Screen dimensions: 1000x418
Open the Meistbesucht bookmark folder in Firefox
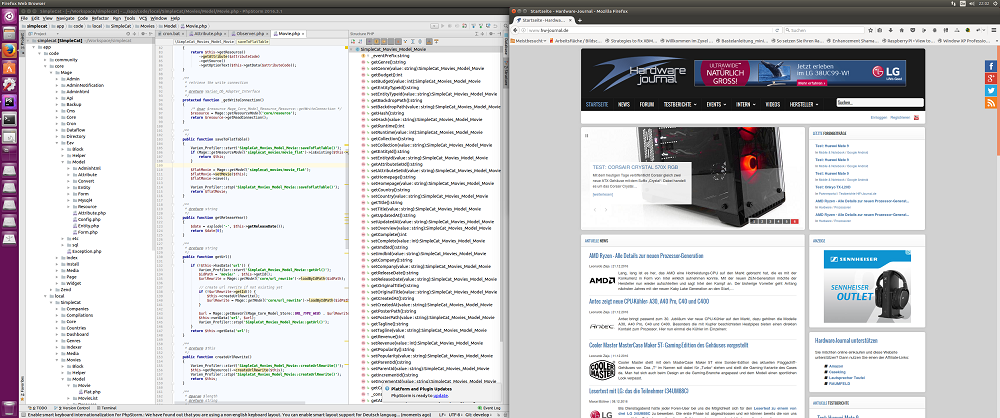(530, 40)
